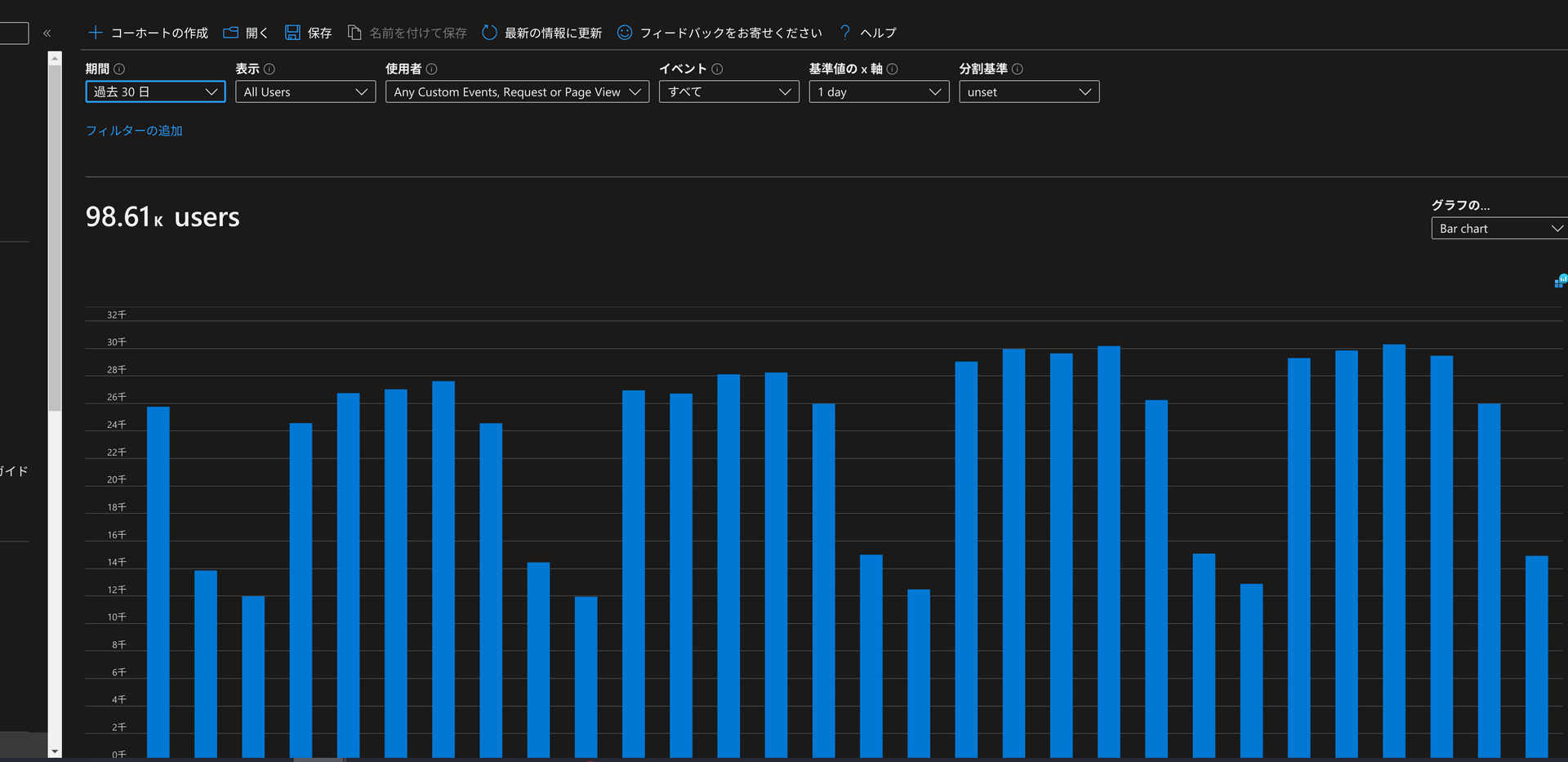Screen dimensions: 1568x762
Task: Change the 1 day x-axis dropdown
Action: coord(879,91)
